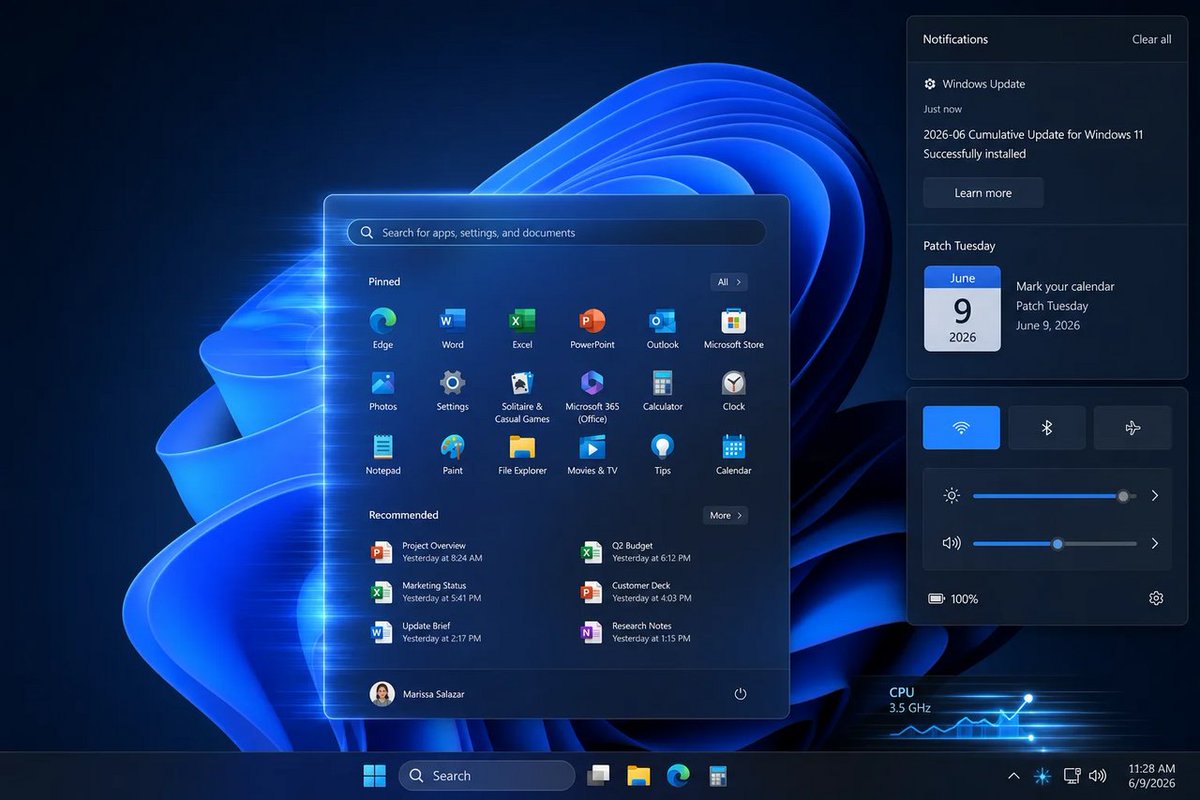Open the clock and date on taskbar
The width and height of the screenshot is (1200, 800).
[x=1151, y=775]
